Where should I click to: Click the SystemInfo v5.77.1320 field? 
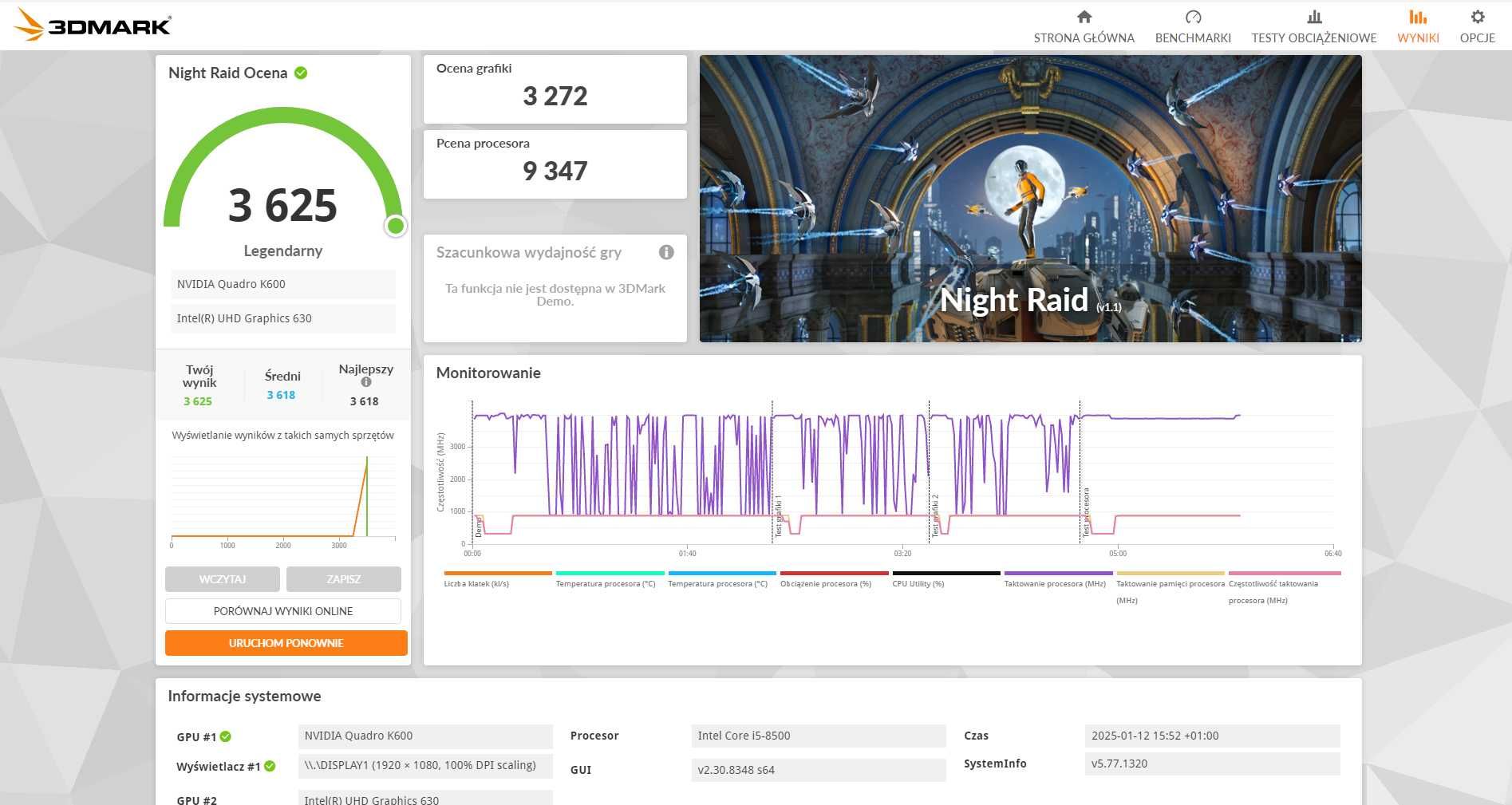coord(1212,764)
